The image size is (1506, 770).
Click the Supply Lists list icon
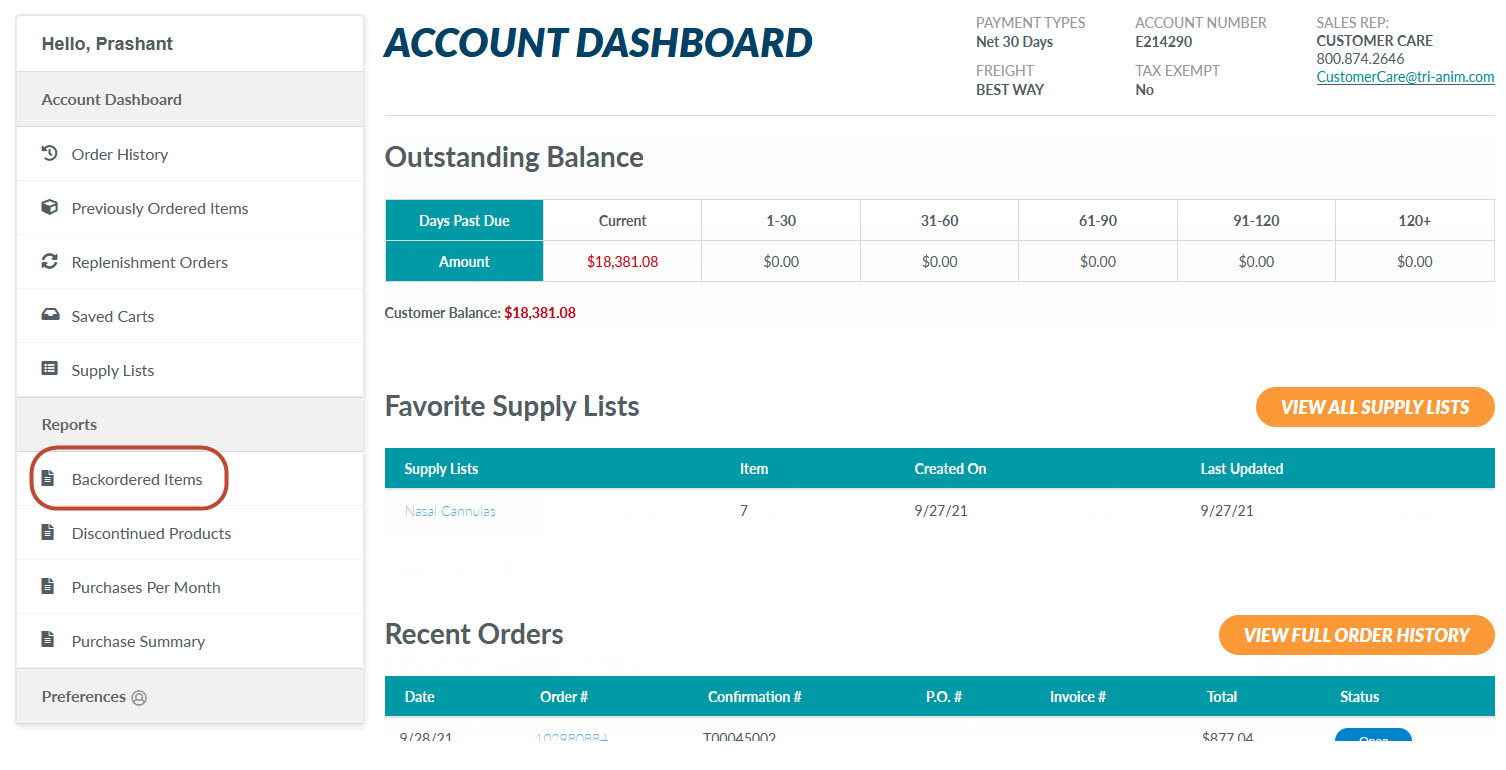[x=49, y=370]
